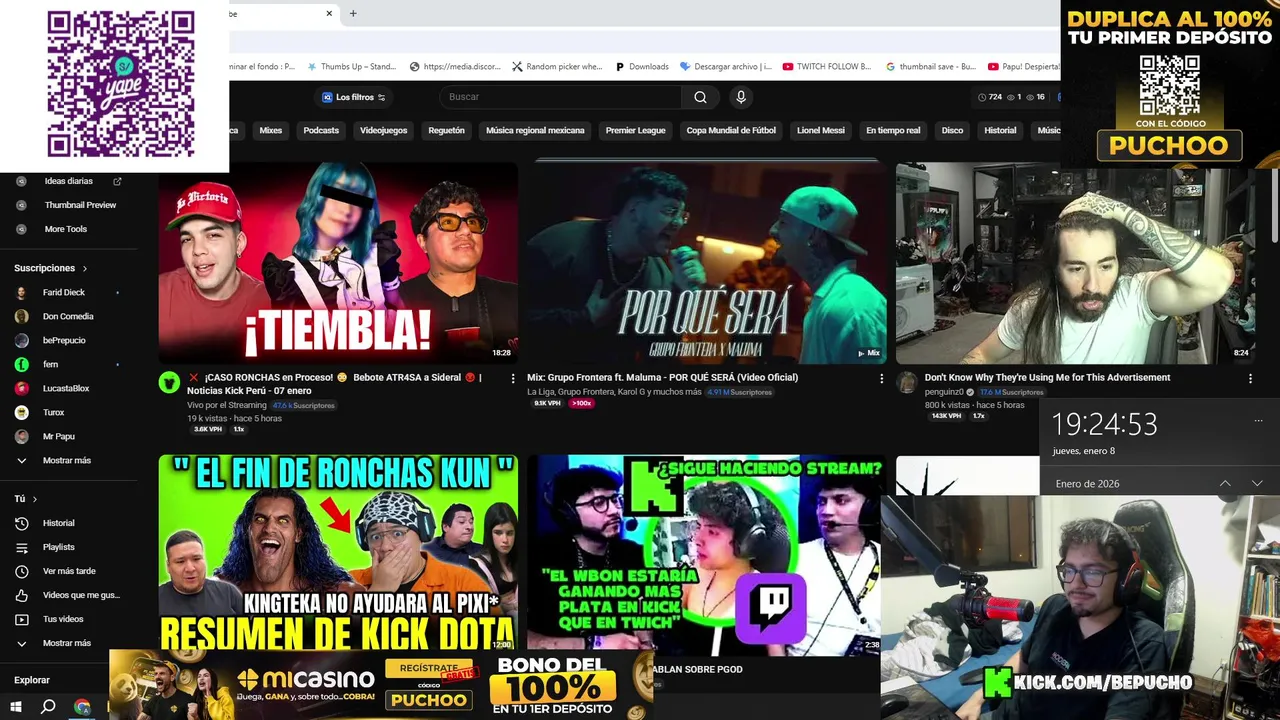Click the Windows Start button
1280x720 pixels.
[x=15, y=707]
